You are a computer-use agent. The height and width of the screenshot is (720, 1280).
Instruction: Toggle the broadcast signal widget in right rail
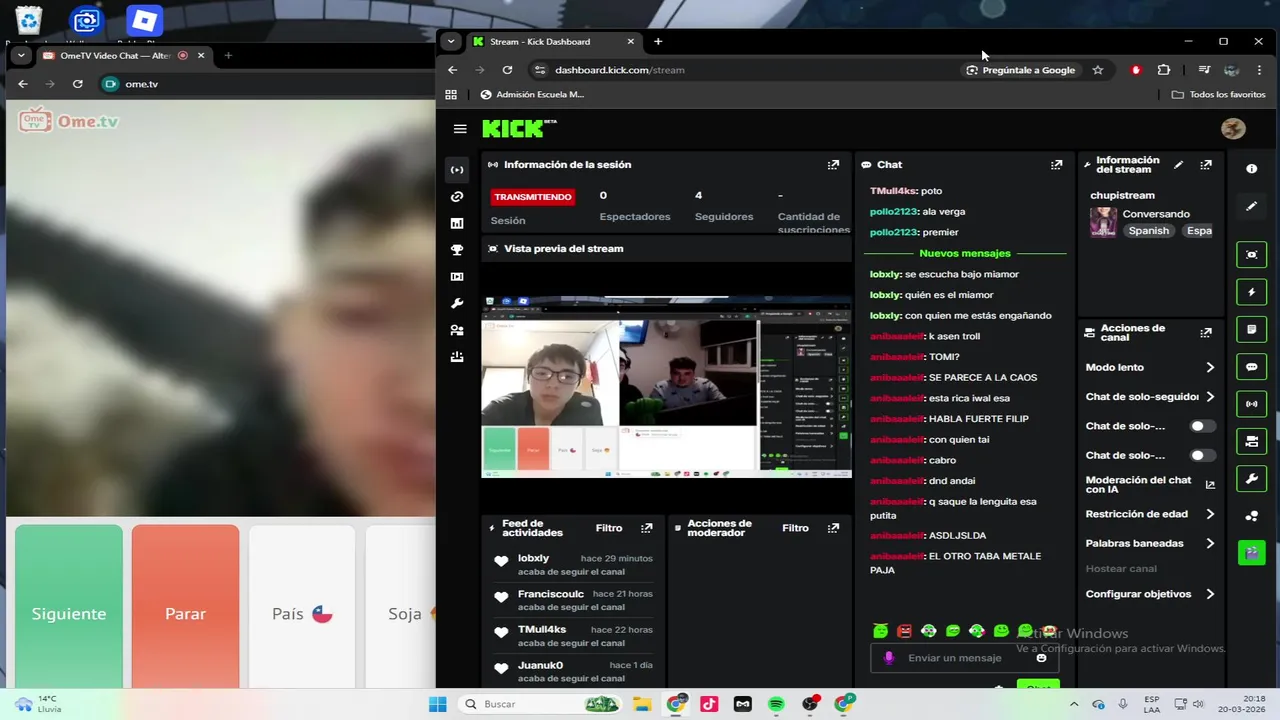1252,404
